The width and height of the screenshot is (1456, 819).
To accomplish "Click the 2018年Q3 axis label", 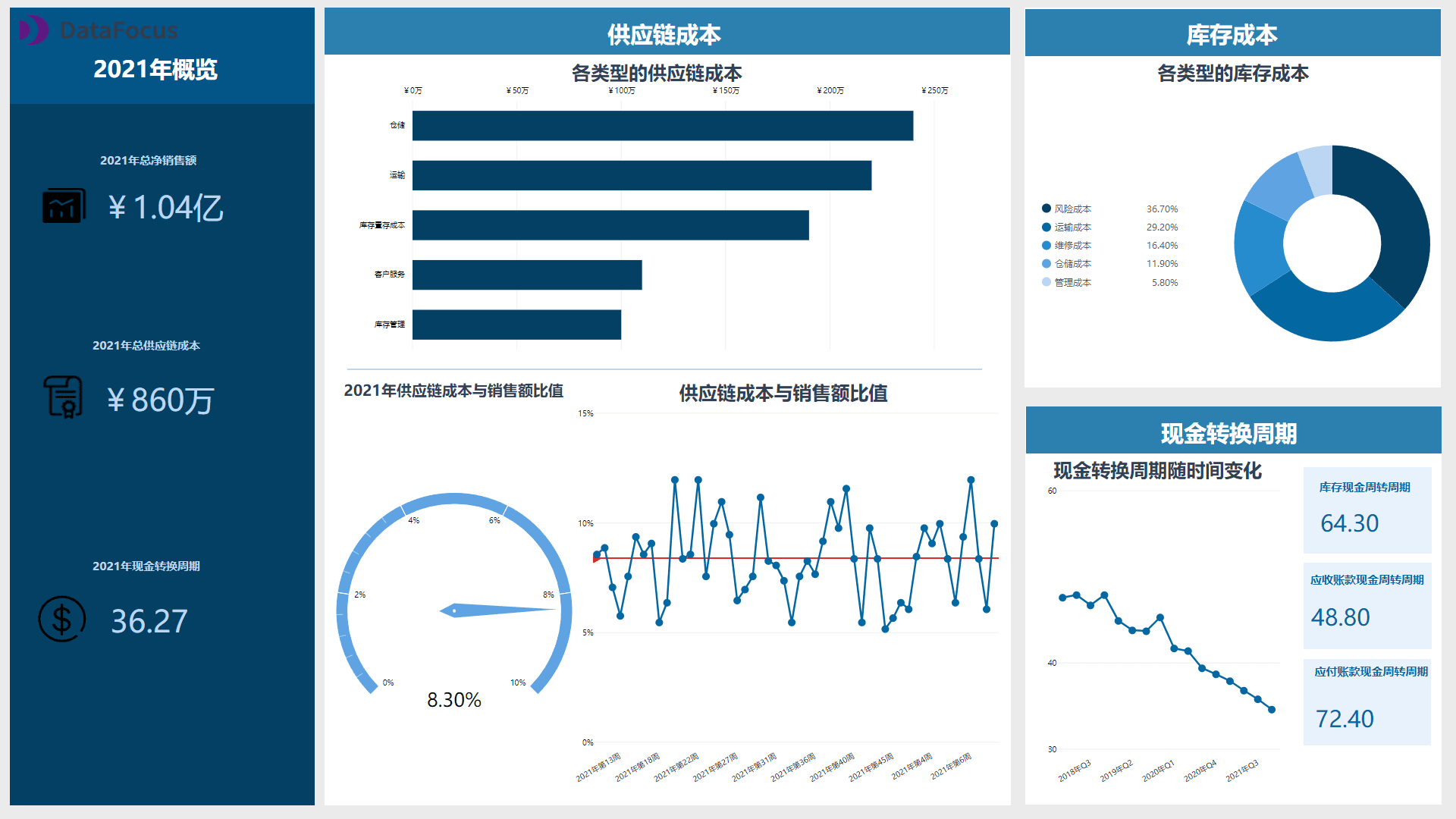I will coord(1075,770).
